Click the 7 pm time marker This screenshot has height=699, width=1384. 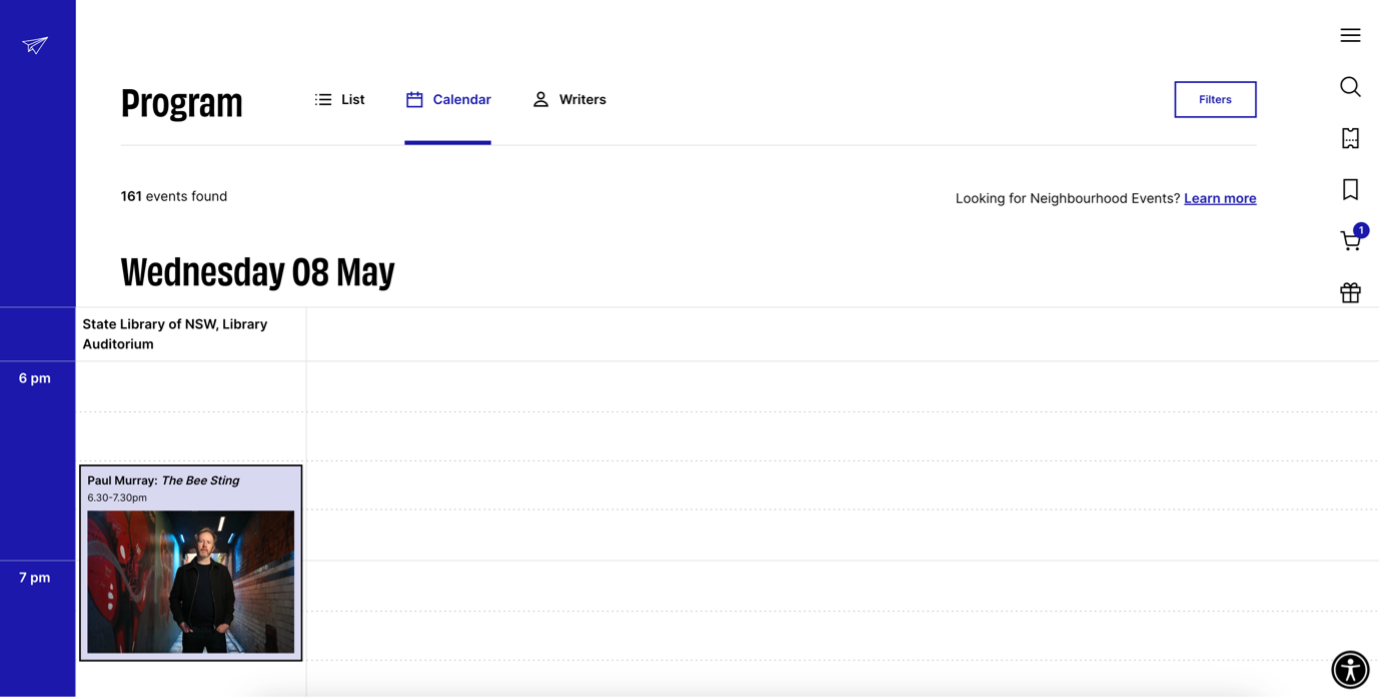(34, 578)
